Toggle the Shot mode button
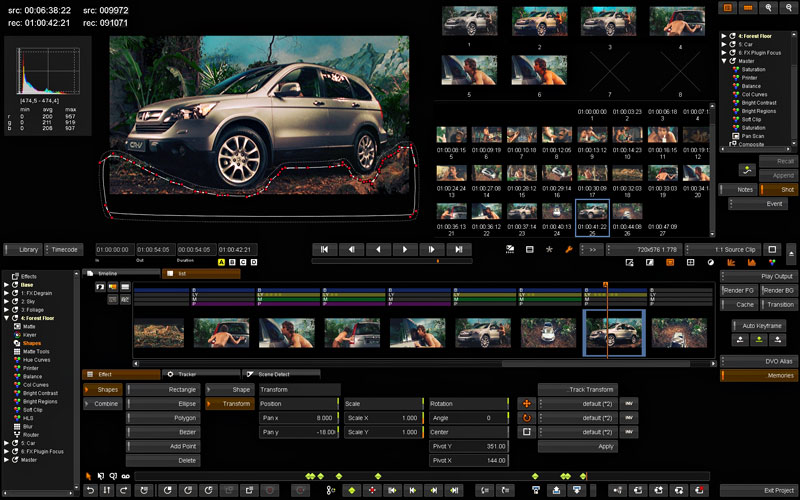 [779, 189]
